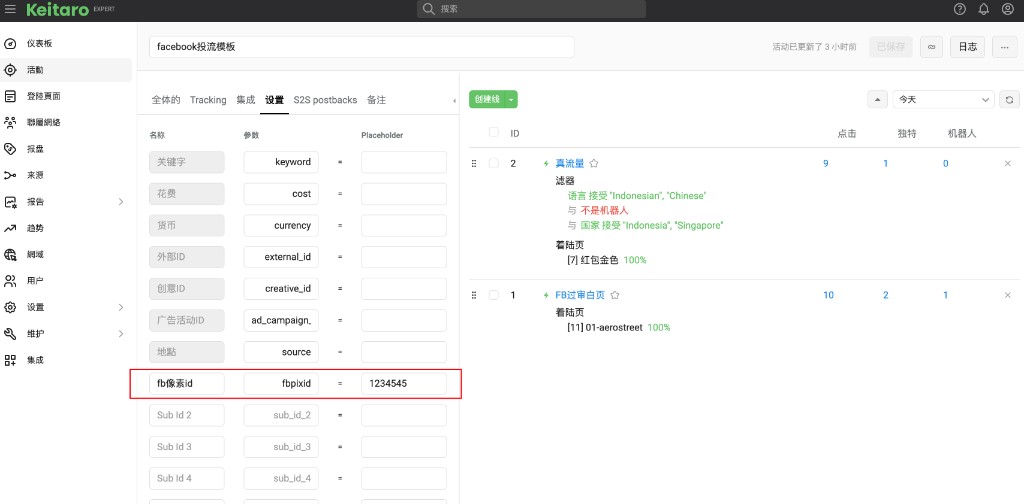Click the drag handle of flow 1
Viewport: 1024px width, 504px height.
coord(474,295)
